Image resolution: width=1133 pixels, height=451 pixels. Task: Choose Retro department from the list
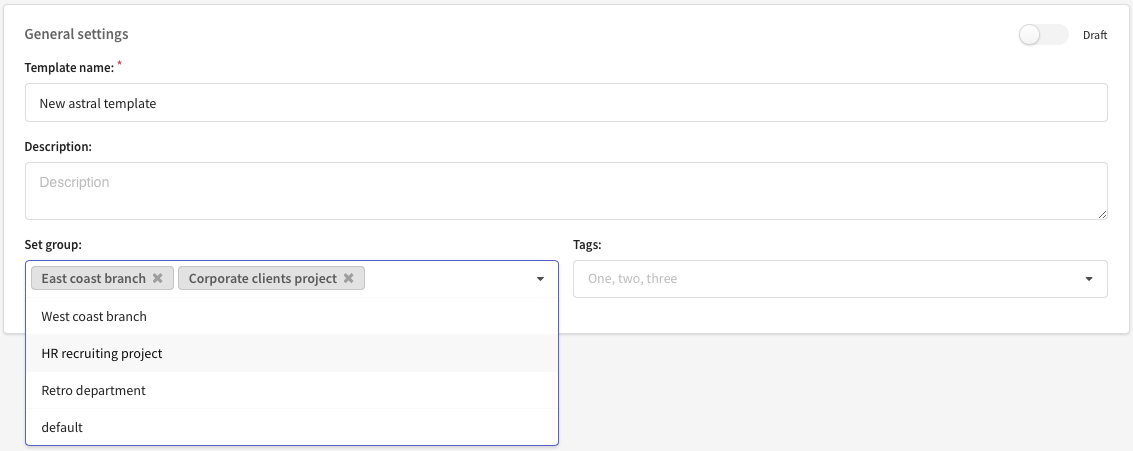tap(292, 390)
